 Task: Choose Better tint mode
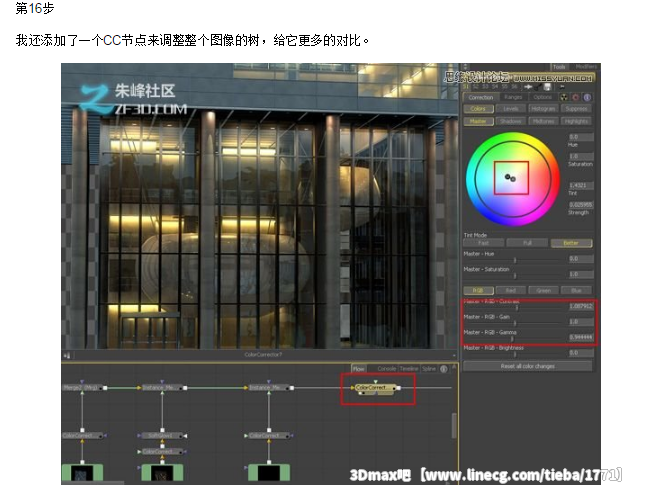571,243
